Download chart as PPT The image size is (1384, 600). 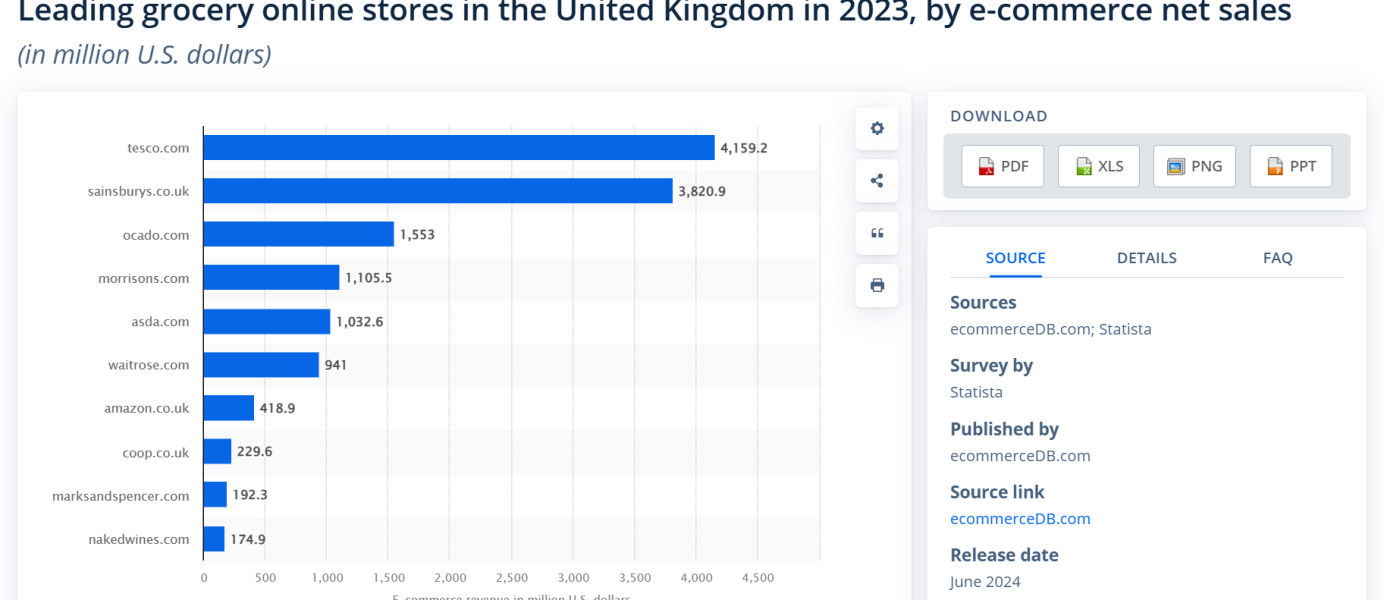[x=1291, y=166]
